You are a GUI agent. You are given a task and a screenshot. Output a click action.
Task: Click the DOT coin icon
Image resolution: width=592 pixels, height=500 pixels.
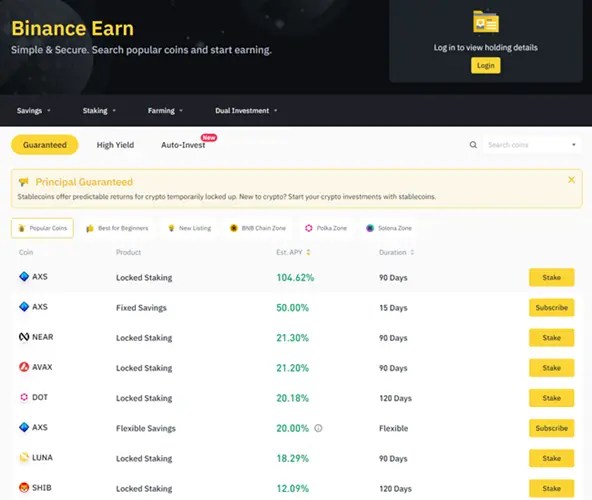pyautogui.click(x=24, y=397)
